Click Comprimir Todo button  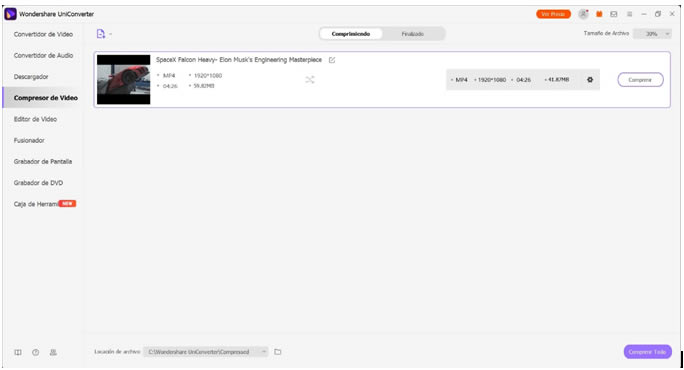coord(648,352)
